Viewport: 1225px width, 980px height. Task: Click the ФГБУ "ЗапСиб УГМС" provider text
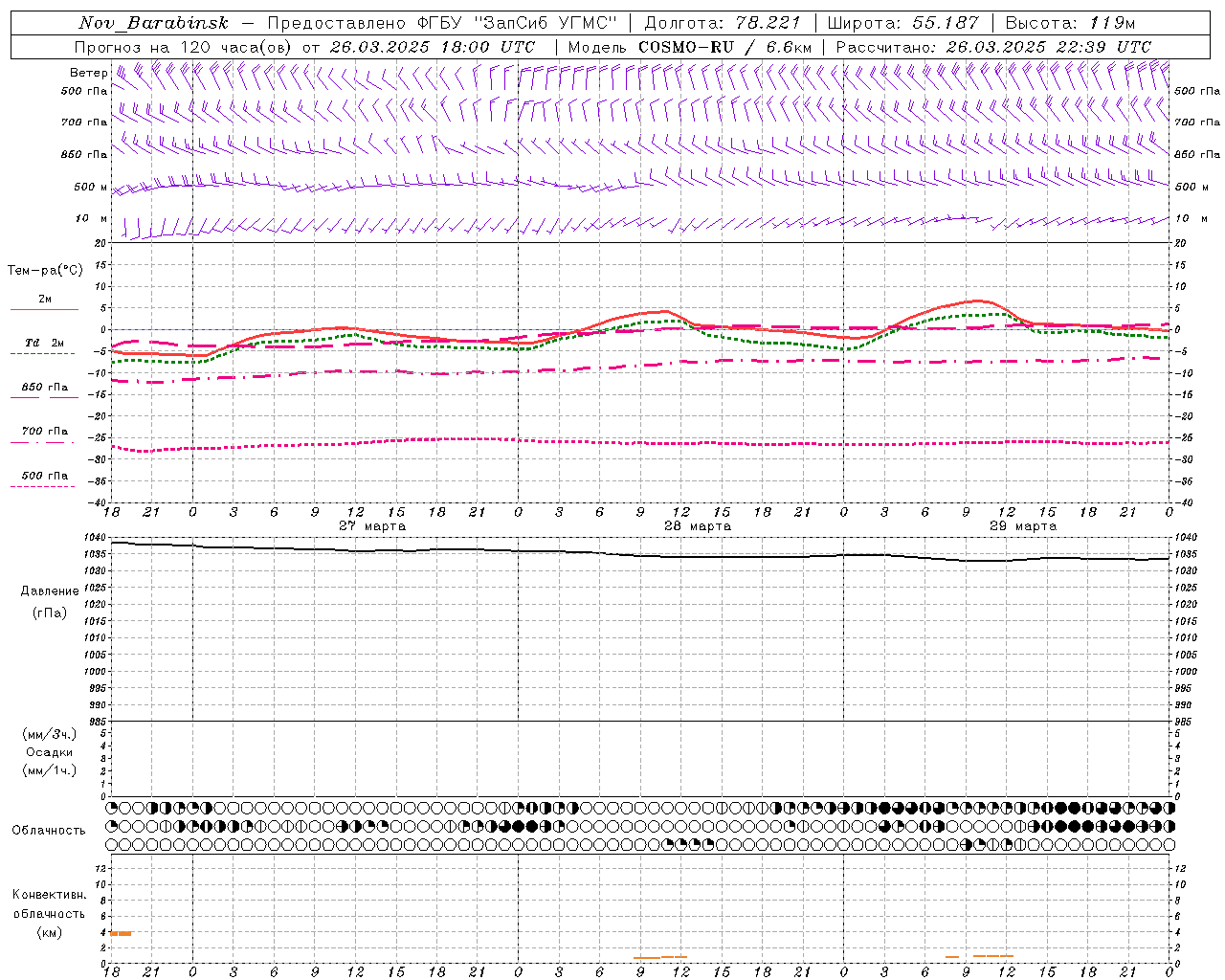518,23
